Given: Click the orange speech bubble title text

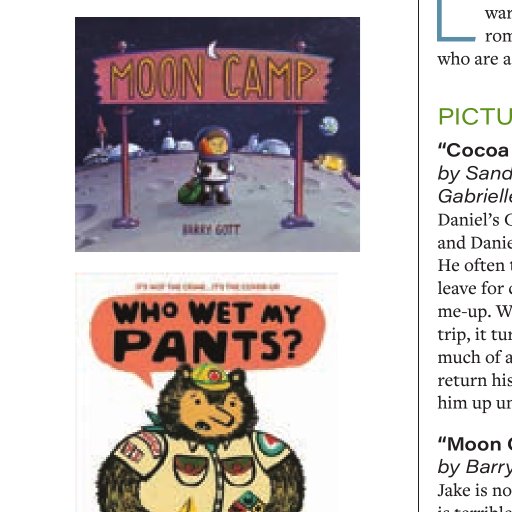Looking at the screenshot, I should point(208,331).
